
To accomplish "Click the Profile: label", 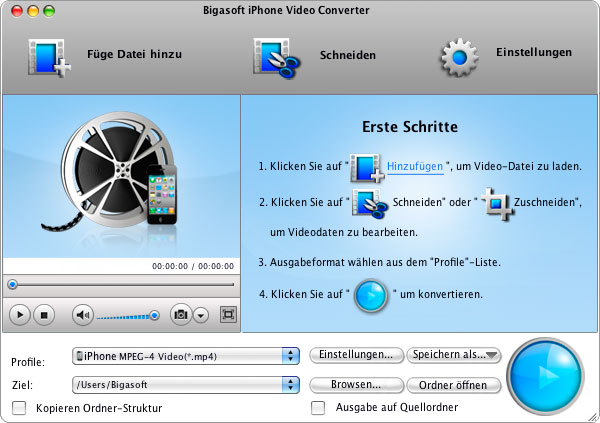I will pyautogui.click(x=28, y=362).
